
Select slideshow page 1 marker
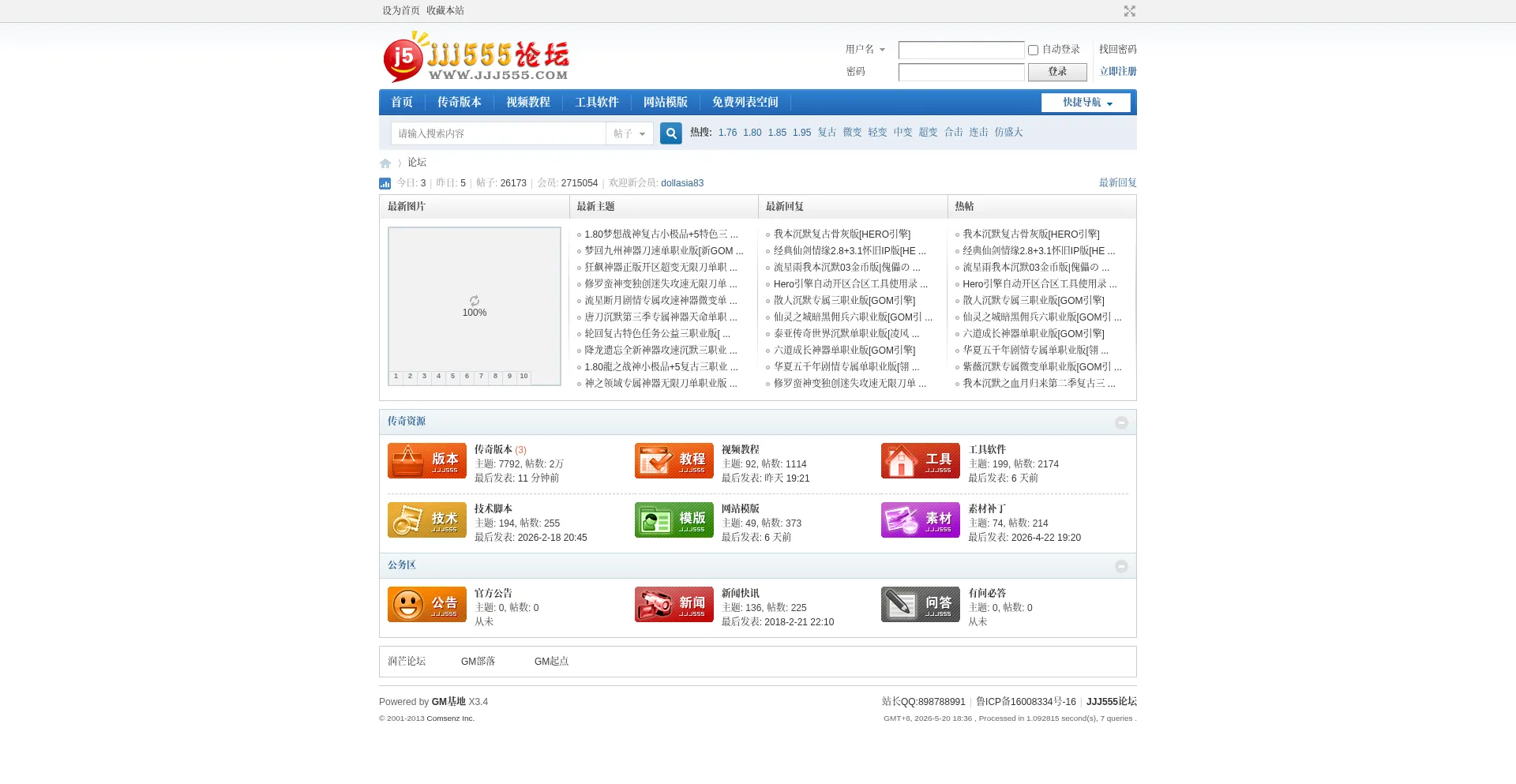click(x=396, y=377)
